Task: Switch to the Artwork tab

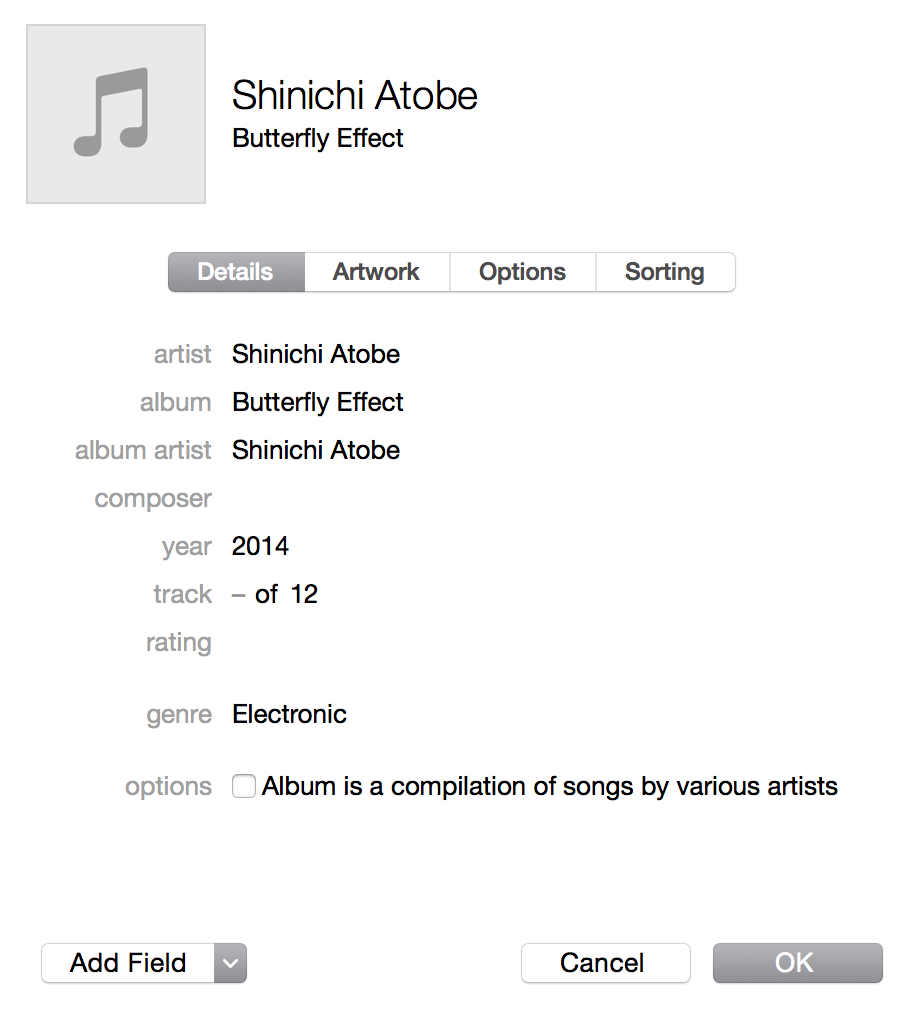Action: (x=377, y=272)
